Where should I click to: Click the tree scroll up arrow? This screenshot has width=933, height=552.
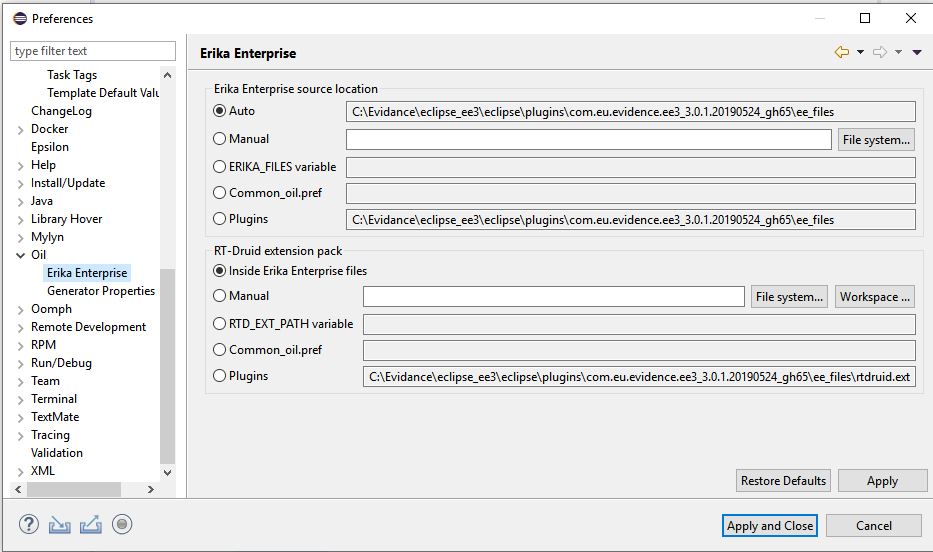(167, 75)
